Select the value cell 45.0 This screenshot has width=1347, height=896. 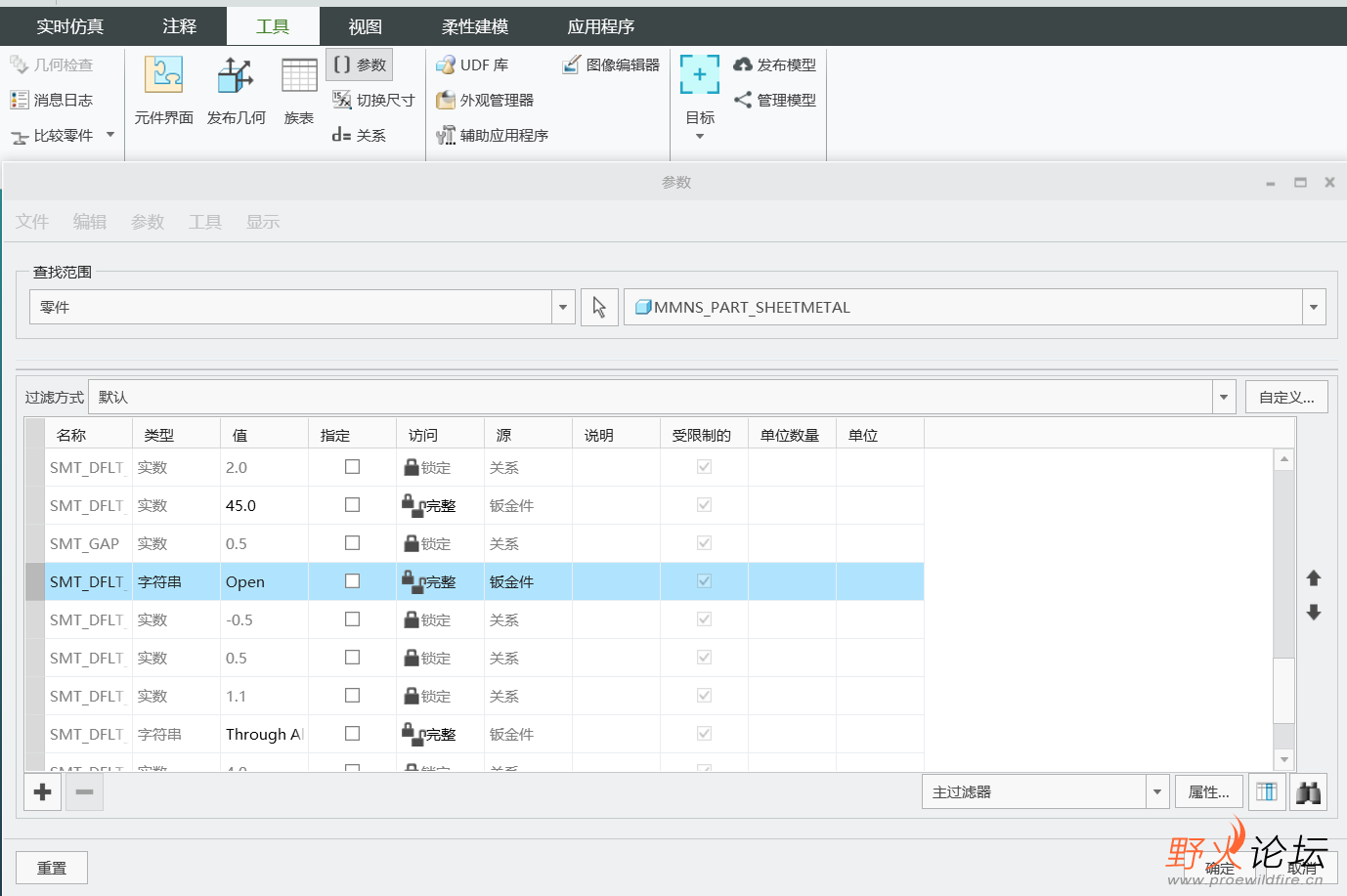(264, 505)
